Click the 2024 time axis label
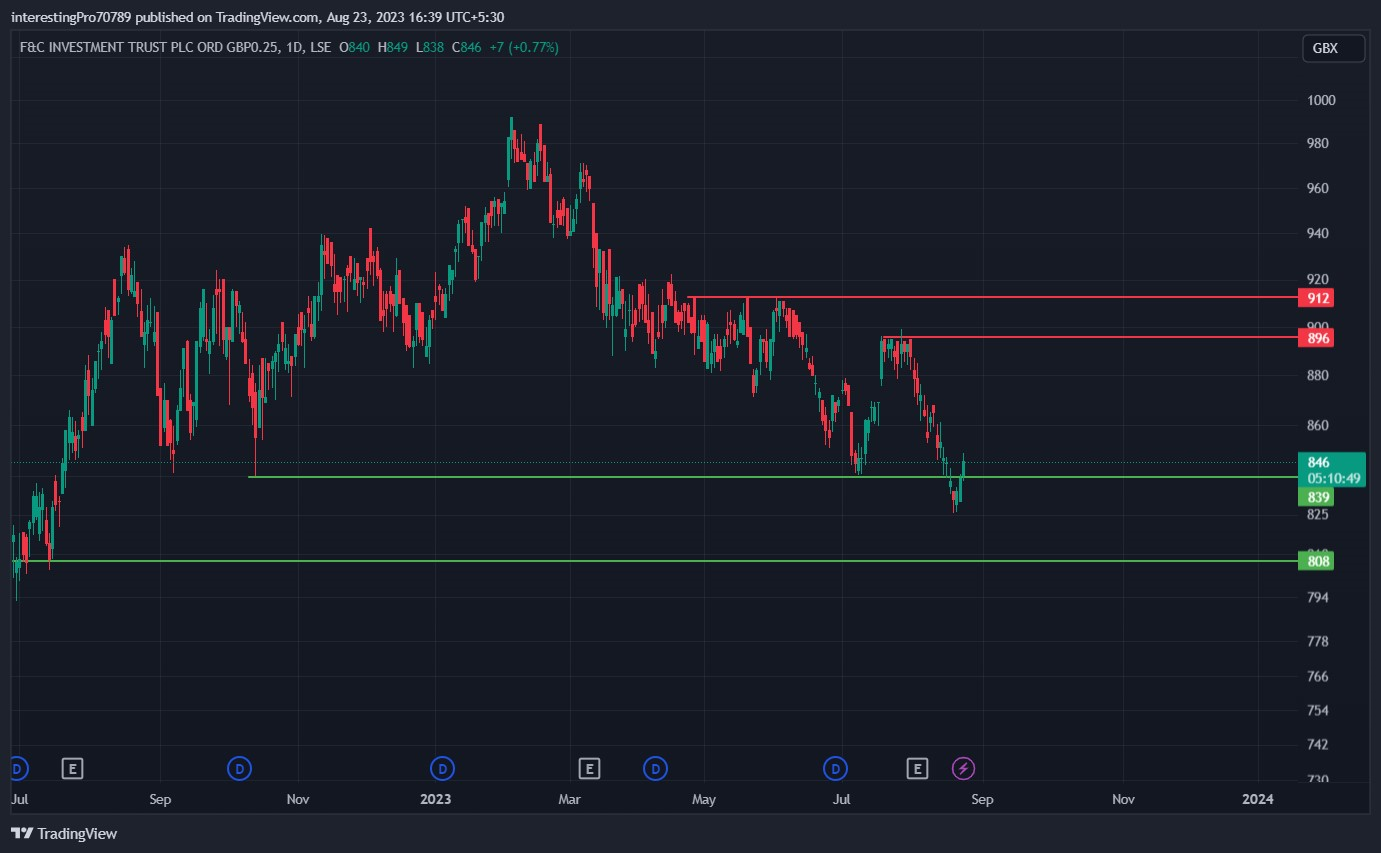This screenshot has width=1381, height=853. click(1257, 799)
